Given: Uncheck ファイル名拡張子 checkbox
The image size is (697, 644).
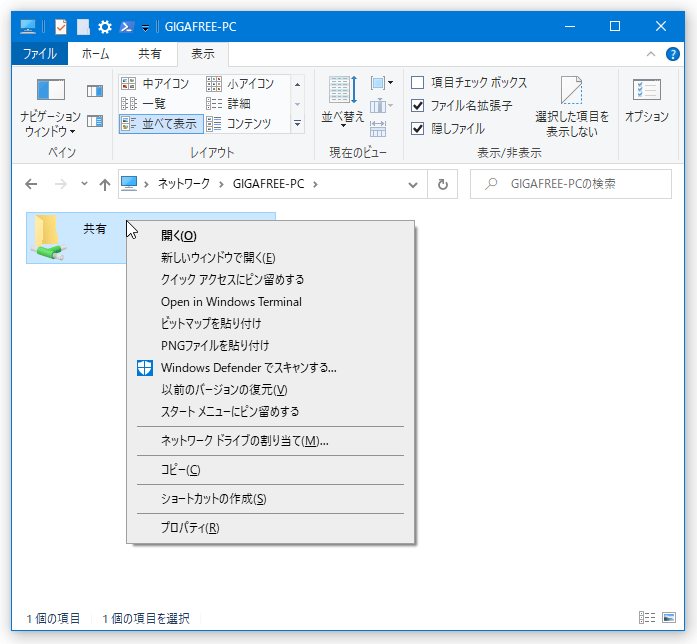Looking at the screenshot, I should (417, 106).
